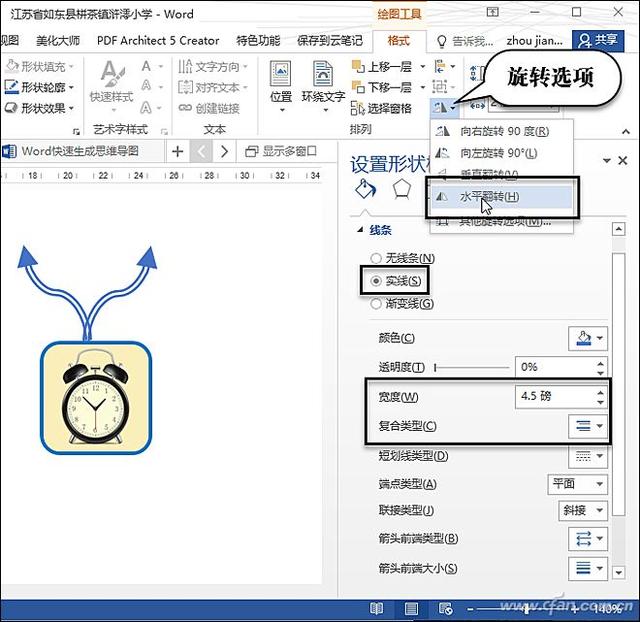Viewport: 640px width, 622px height.
Task: Switch to the 格式 ribbon tab
Action: click(397, 40)
